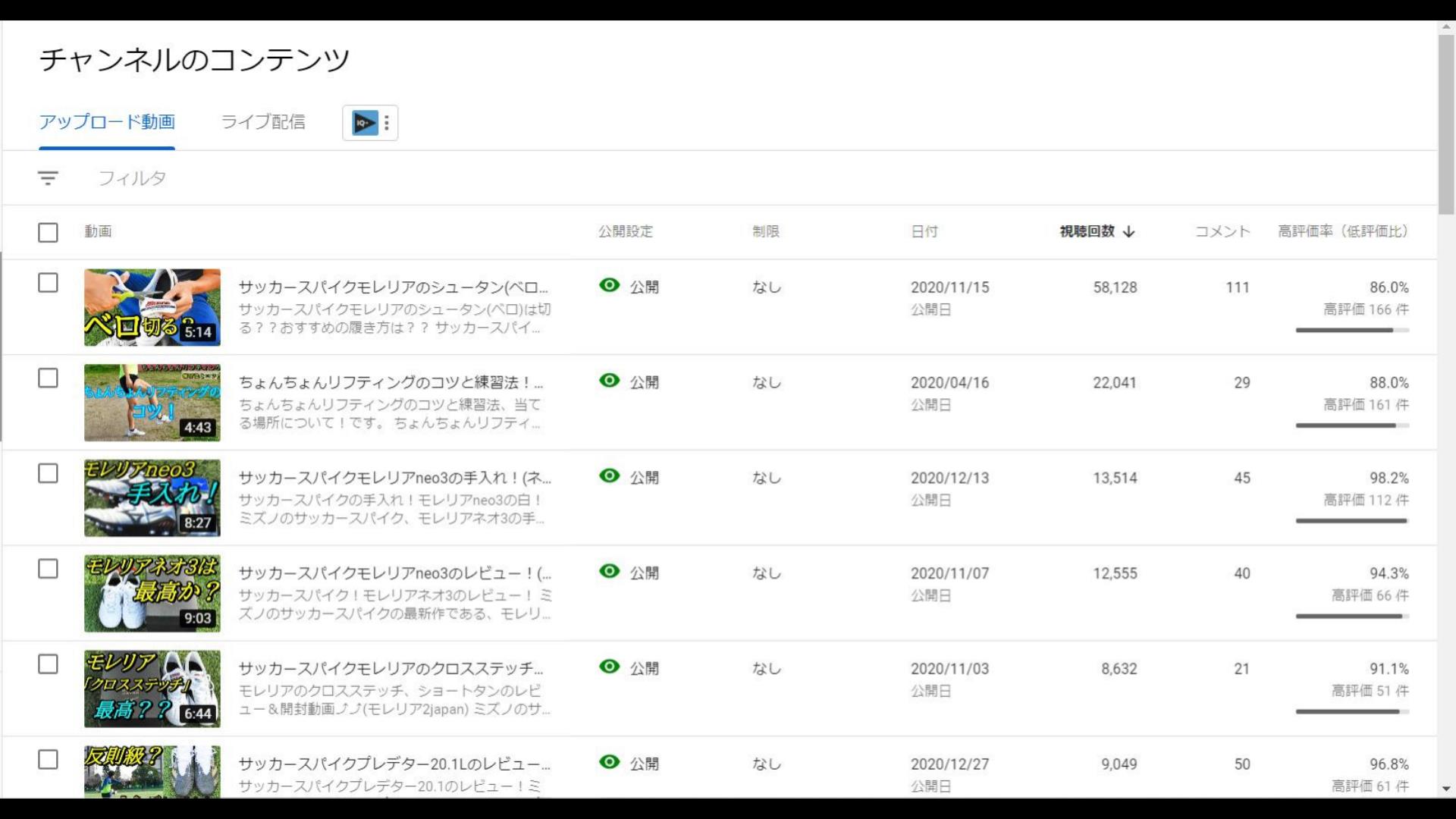Switch to the アップロード動画 tab
This screenshot has width=1456, height=819.
coord(107,122)
